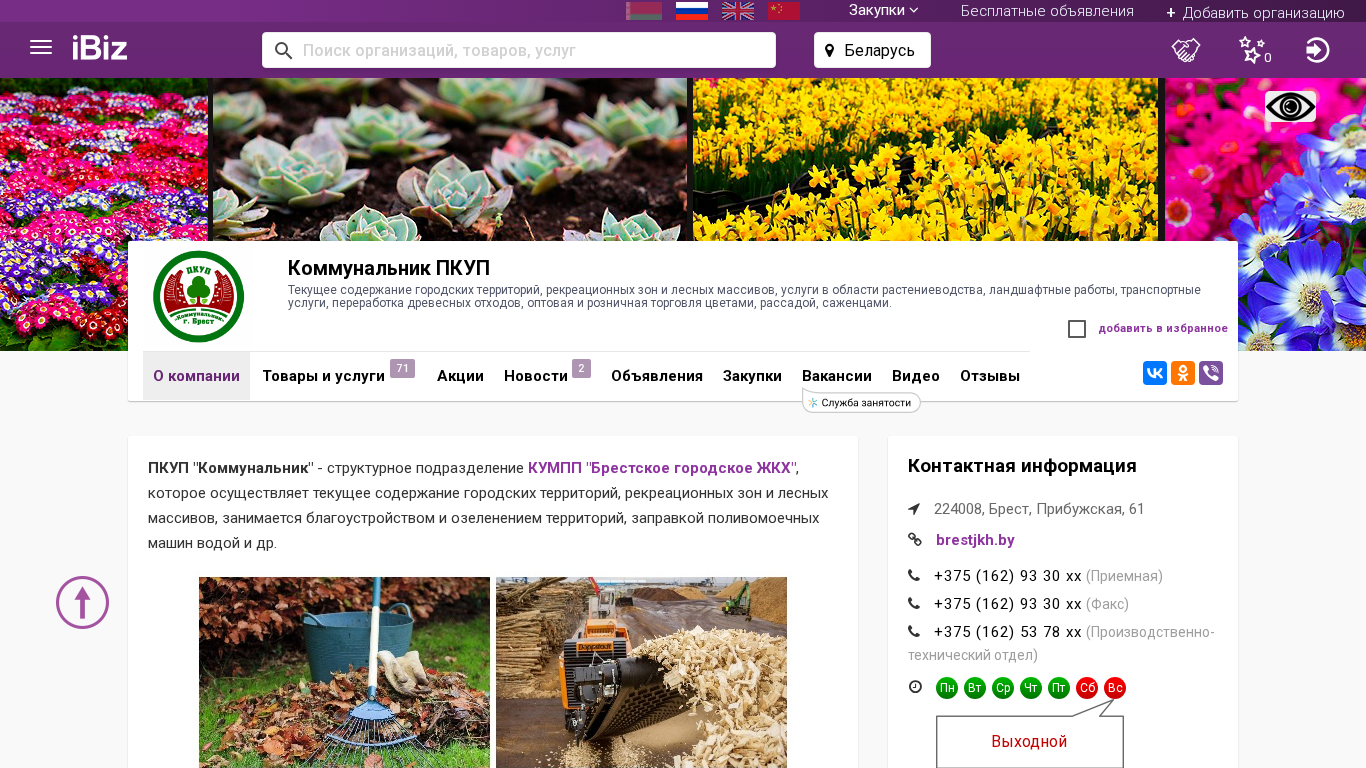
Task: Share on Odnoklassniki
Action: point(1183,373)
